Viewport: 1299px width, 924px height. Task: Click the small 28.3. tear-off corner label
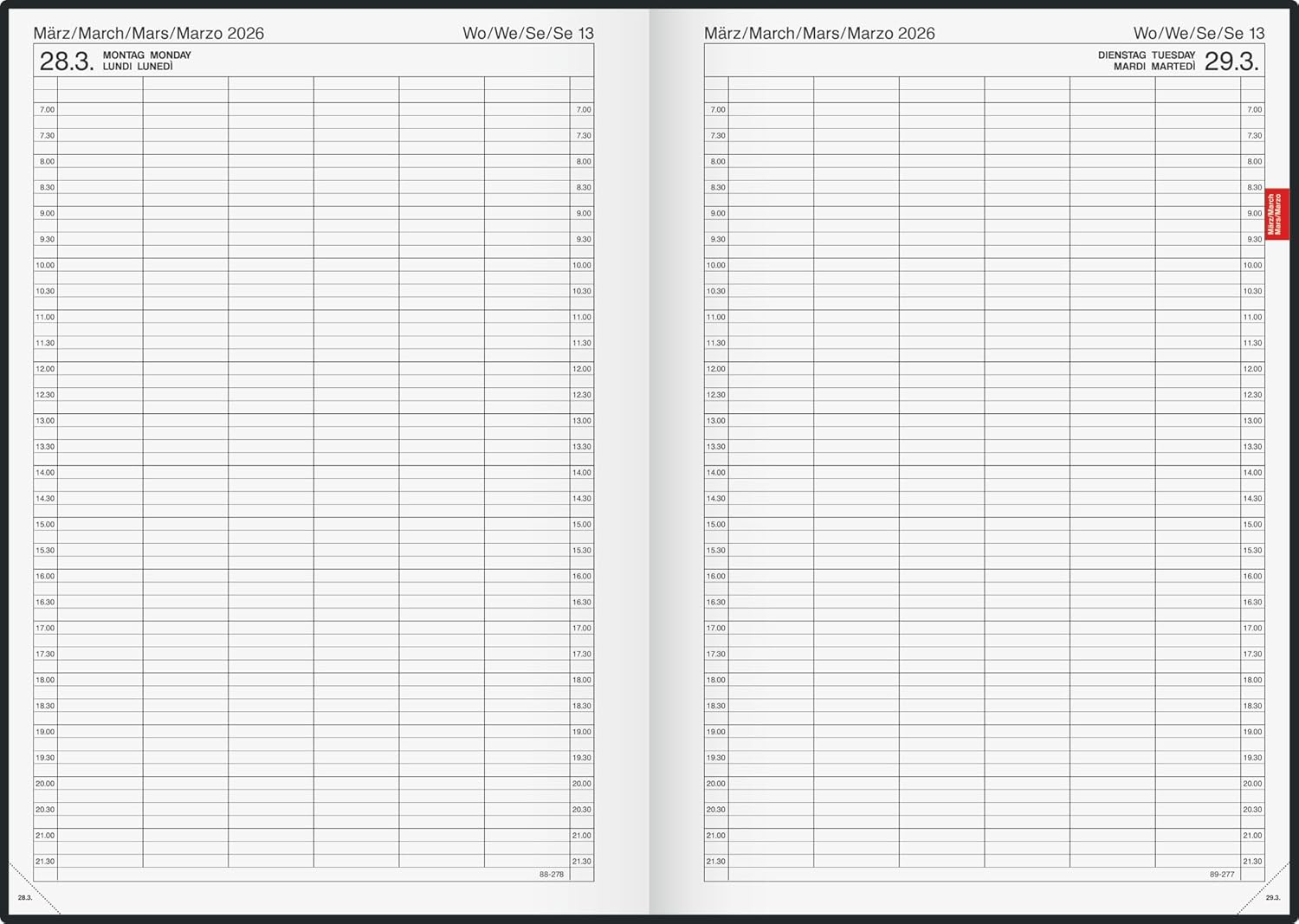coord(24,898)
